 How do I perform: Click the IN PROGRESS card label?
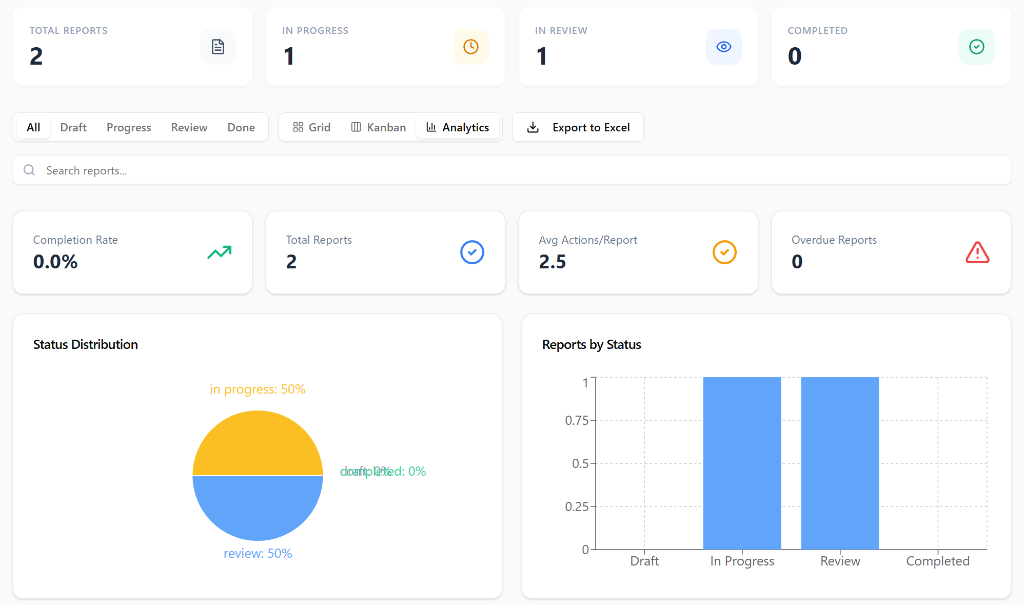315,31
